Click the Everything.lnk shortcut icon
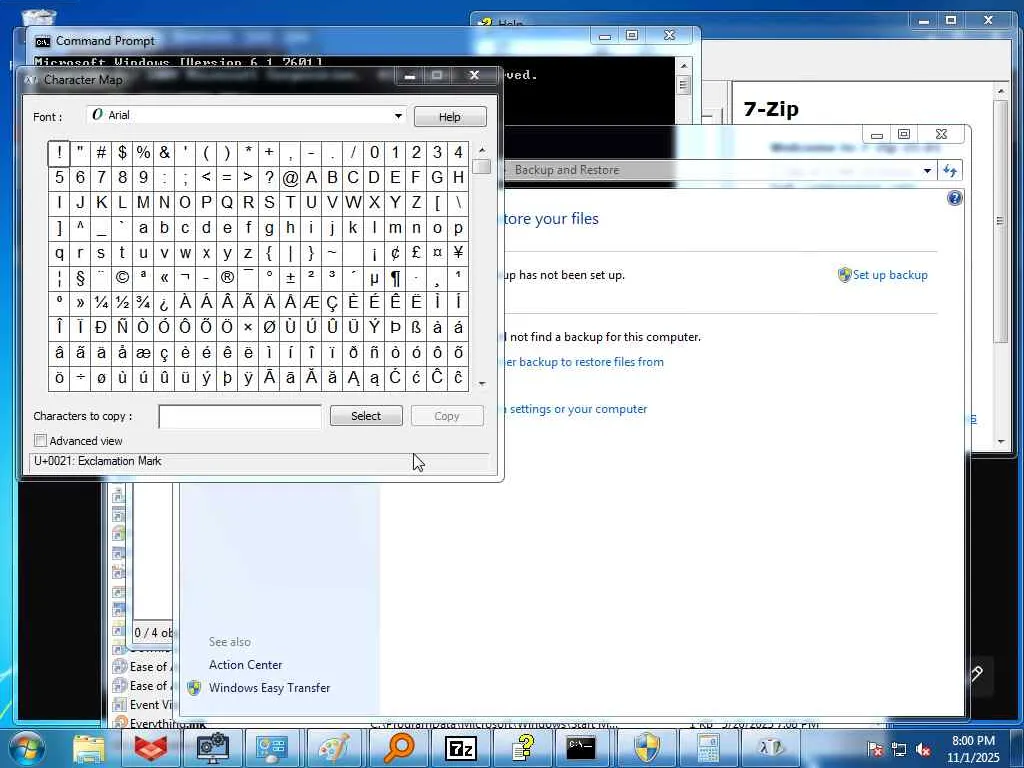The width and height of the screenshot is (1024, 768). click(120, 723)
